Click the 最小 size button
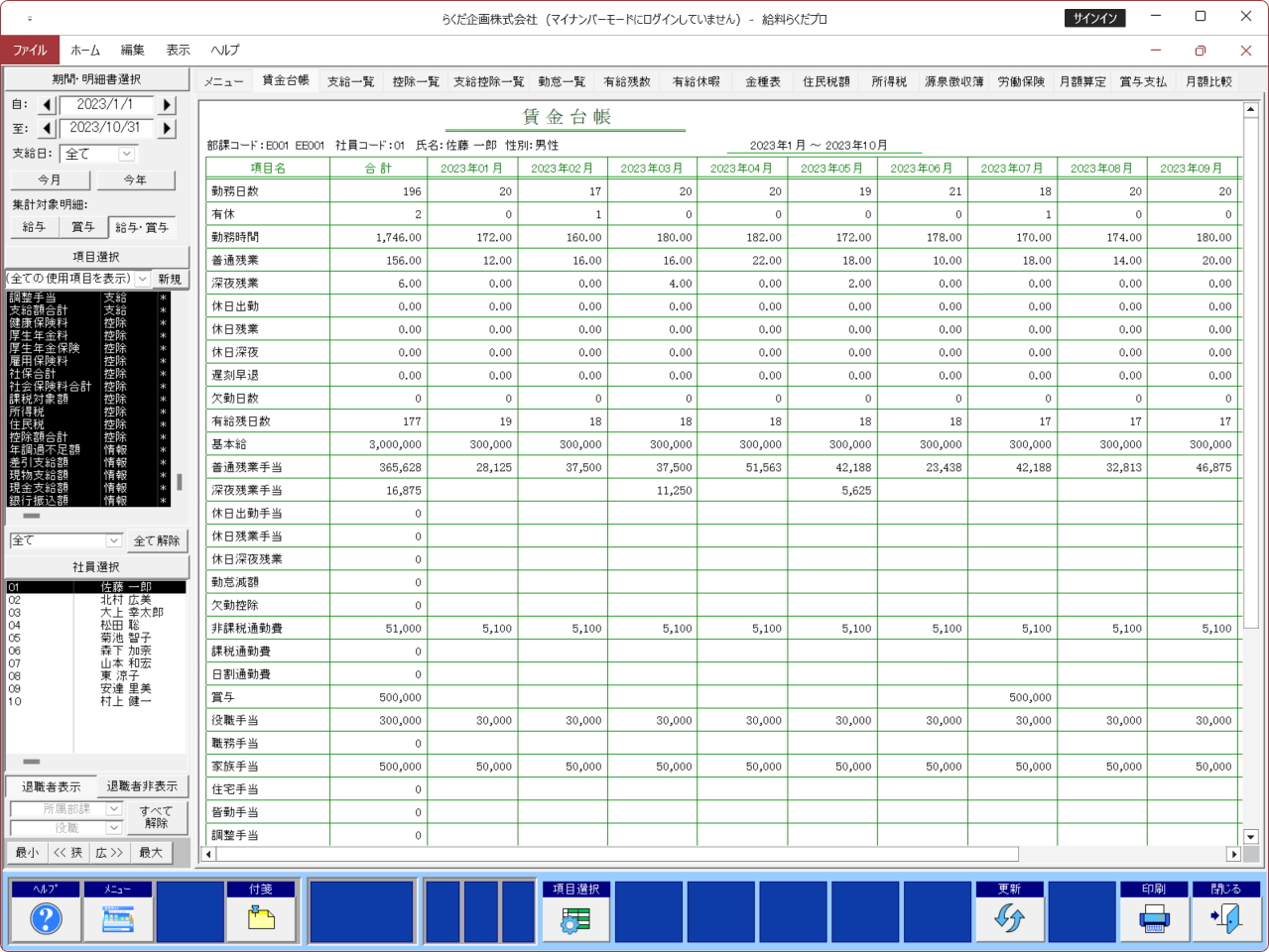The image size is (1269, 952). click(28, 853)
